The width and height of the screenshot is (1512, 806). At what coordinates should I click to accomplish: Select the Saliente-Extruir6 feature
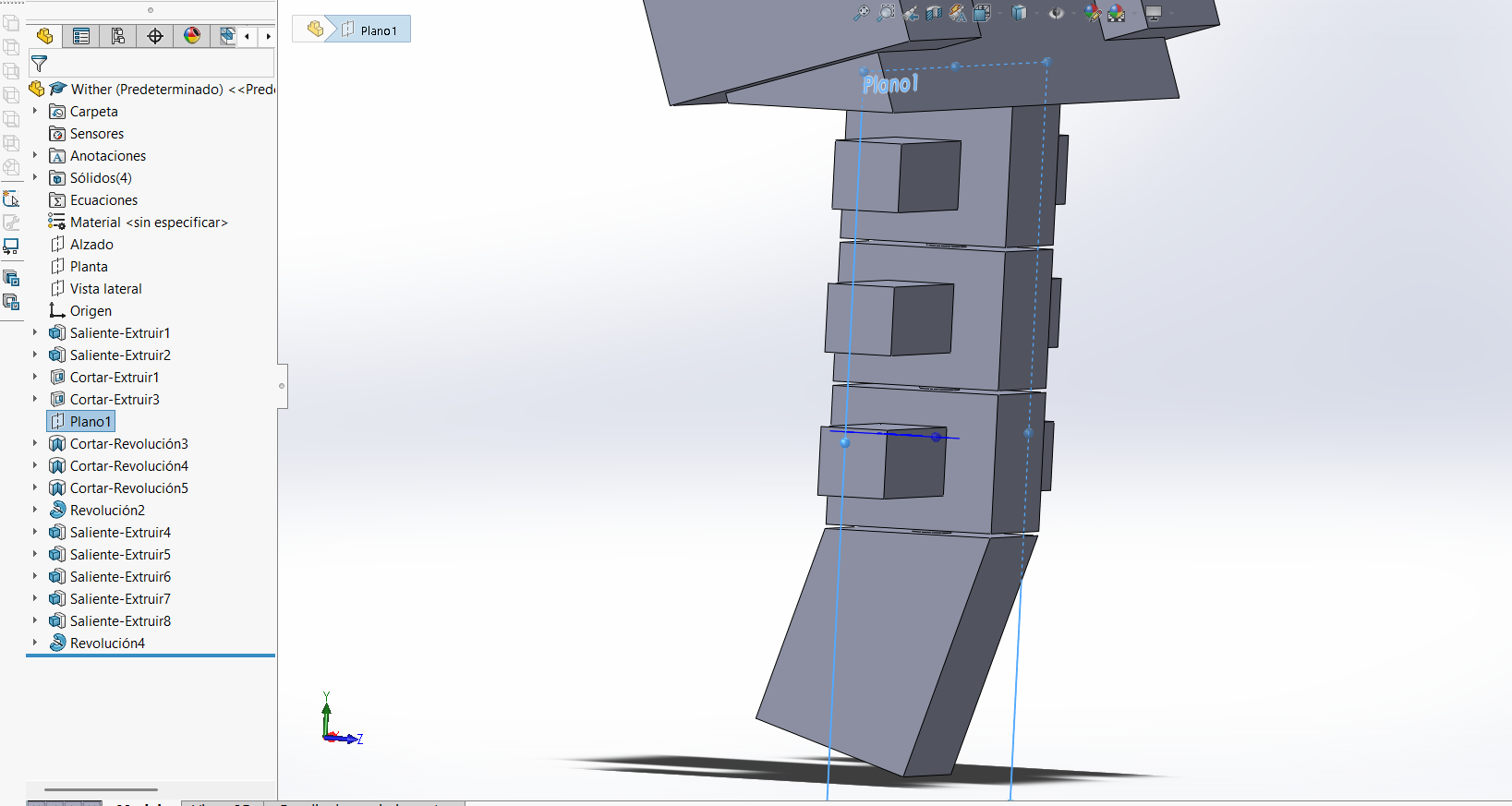pos(110,577)
